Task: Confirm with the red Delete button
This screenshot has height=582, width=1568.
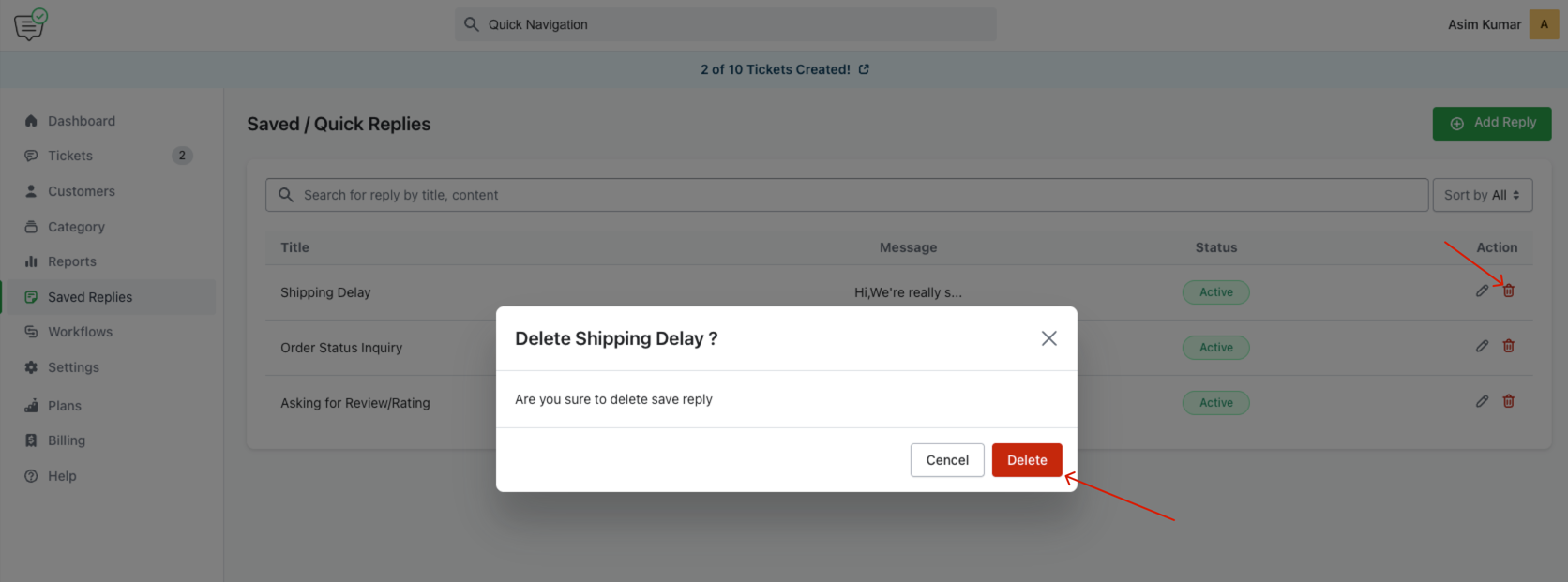Action: [1026, 460]
